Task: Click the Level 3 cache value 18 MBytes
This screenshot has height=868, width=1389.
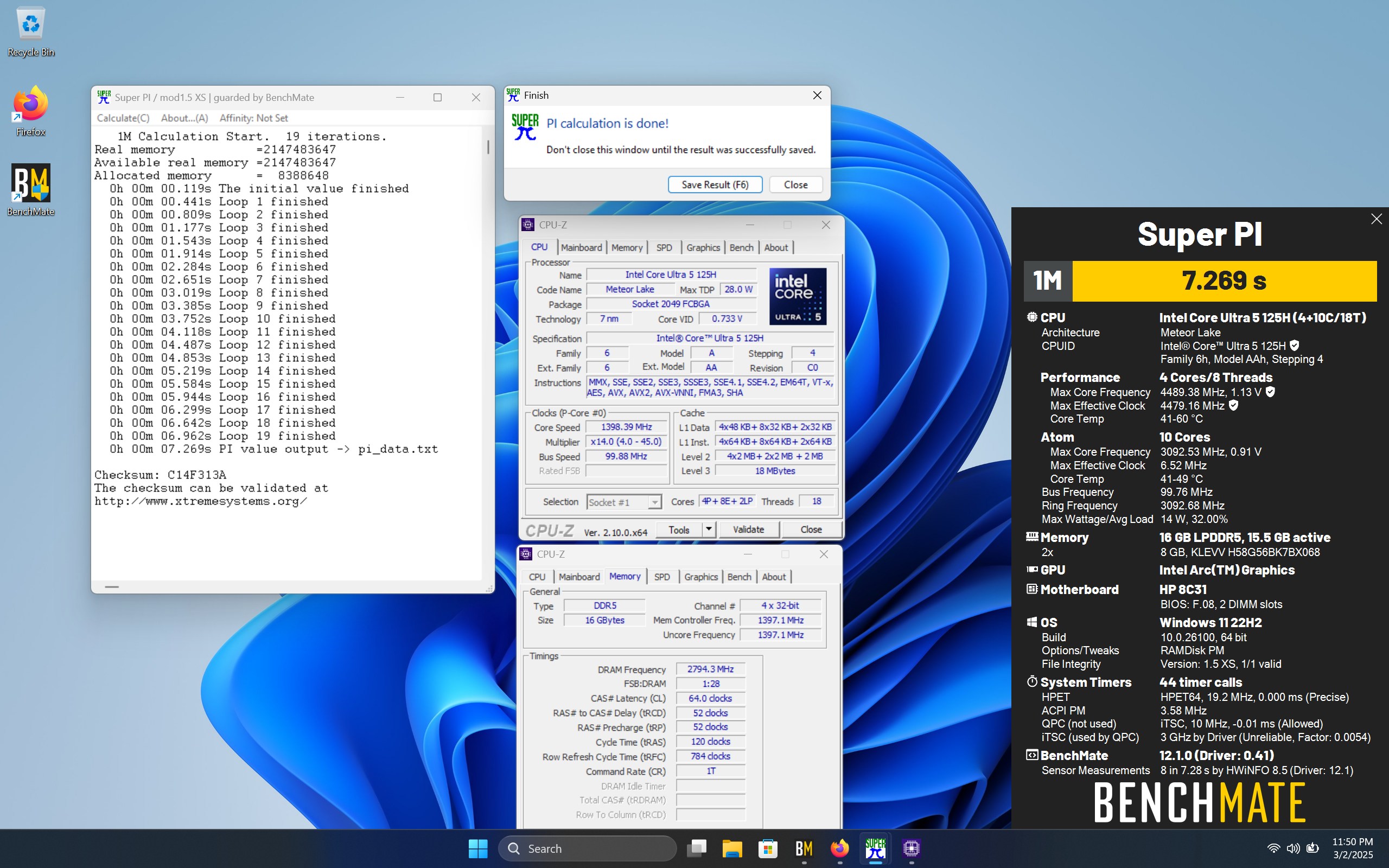Action: 775,471
